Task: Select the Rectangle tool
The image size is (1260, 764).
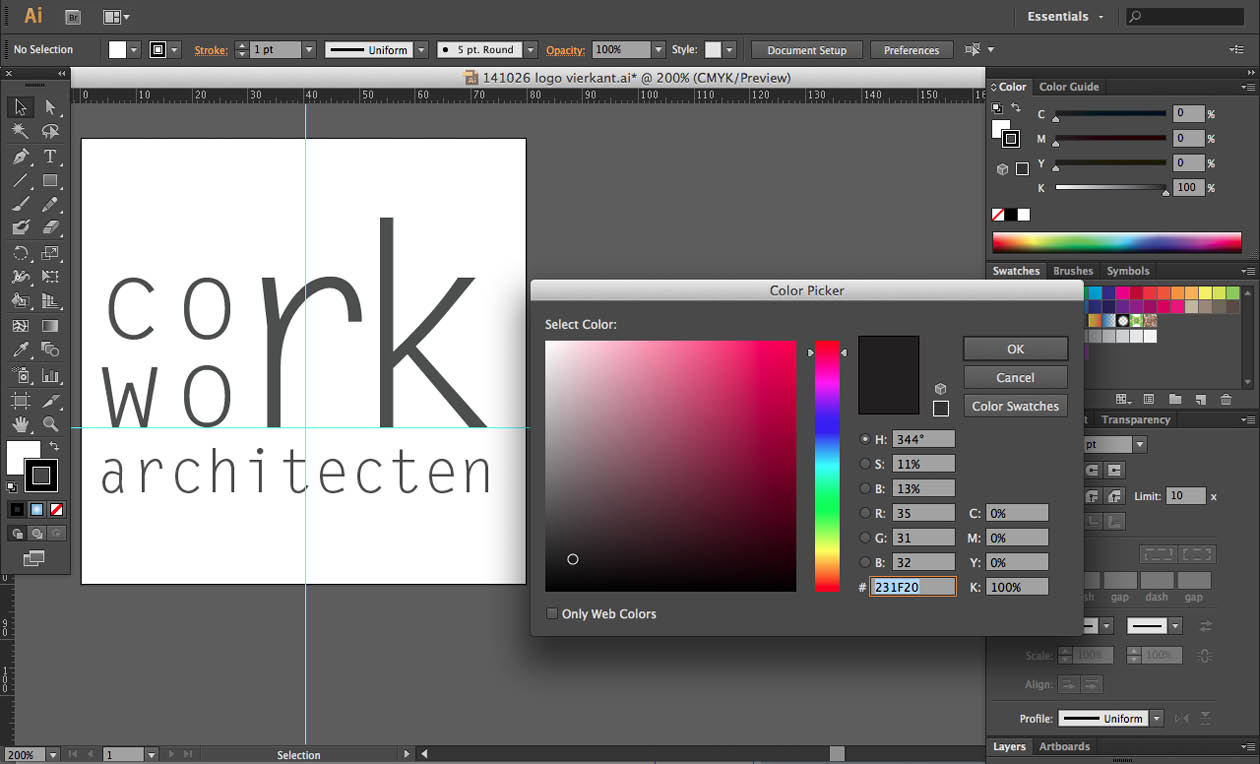Action: click(50, 181)
